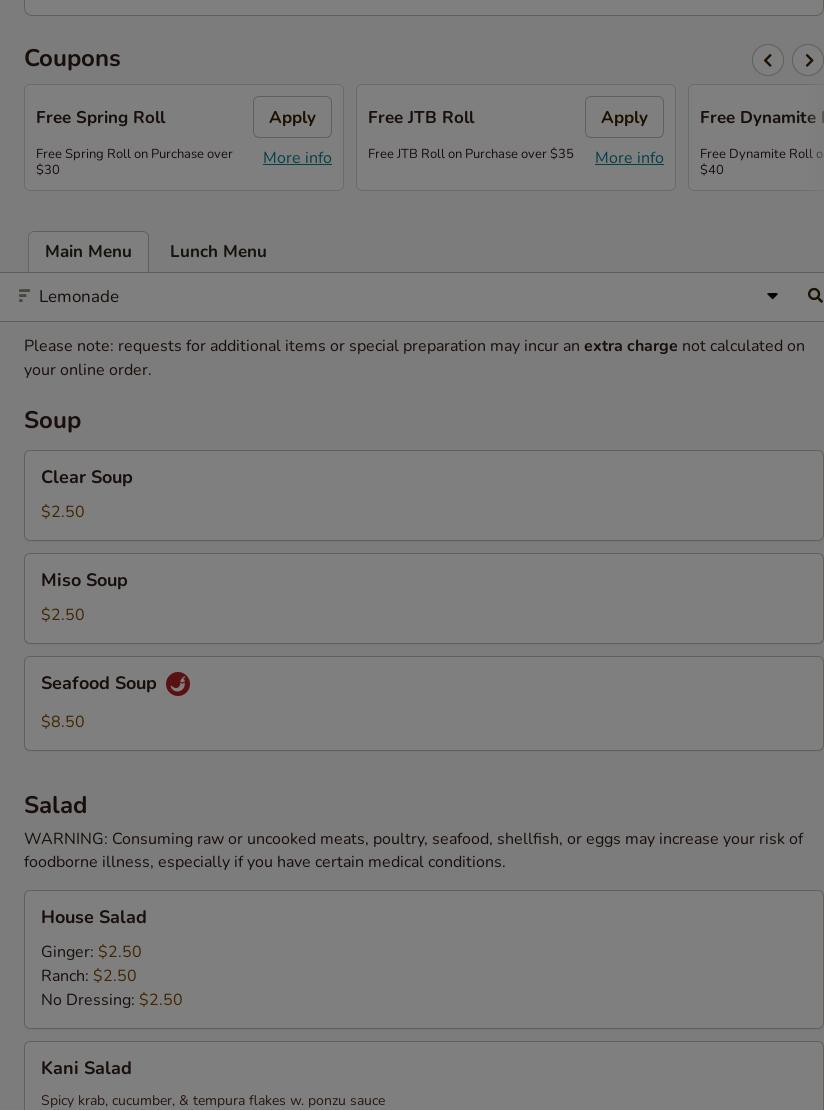Apply the Free Spring Roll coupon
The image size is (824, 1110).
click(292, 118)
